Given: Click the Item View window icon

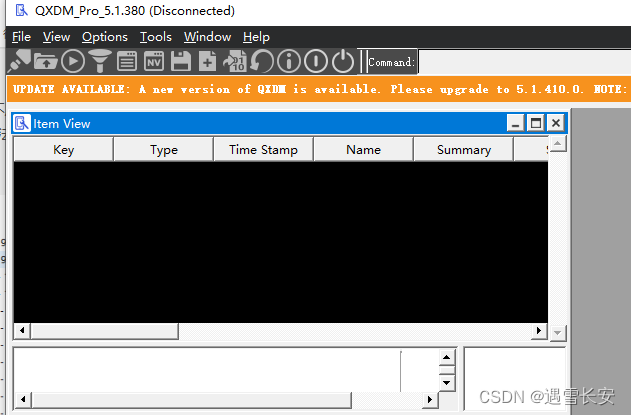Looking at the screenshot, I should coord(22,123).
